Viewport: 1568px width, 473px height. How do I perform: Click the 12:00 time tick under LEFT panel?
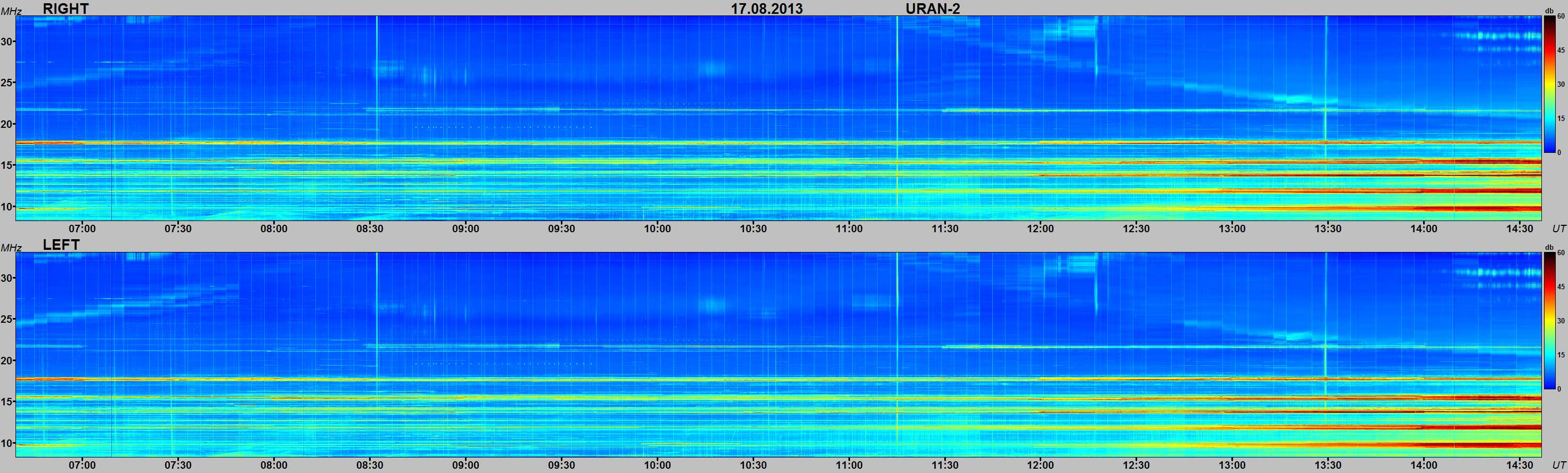(x=1040, y=465)
